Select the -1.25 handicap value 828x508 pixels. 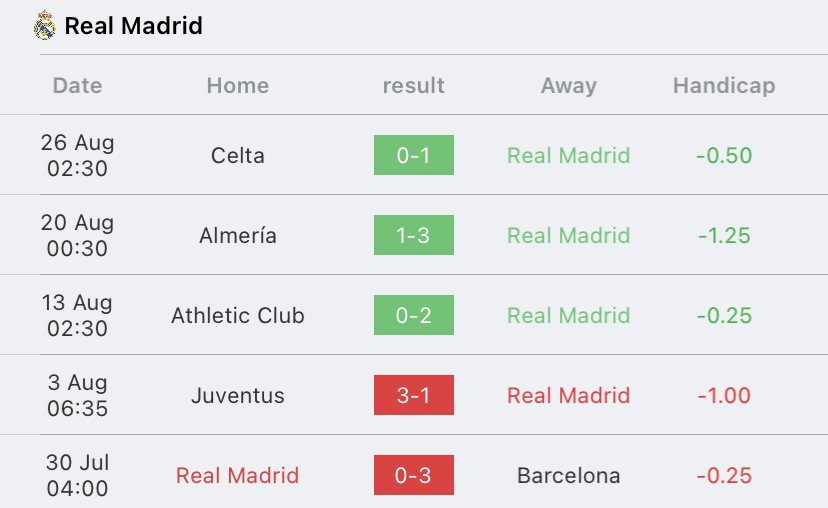pos(724,236)
